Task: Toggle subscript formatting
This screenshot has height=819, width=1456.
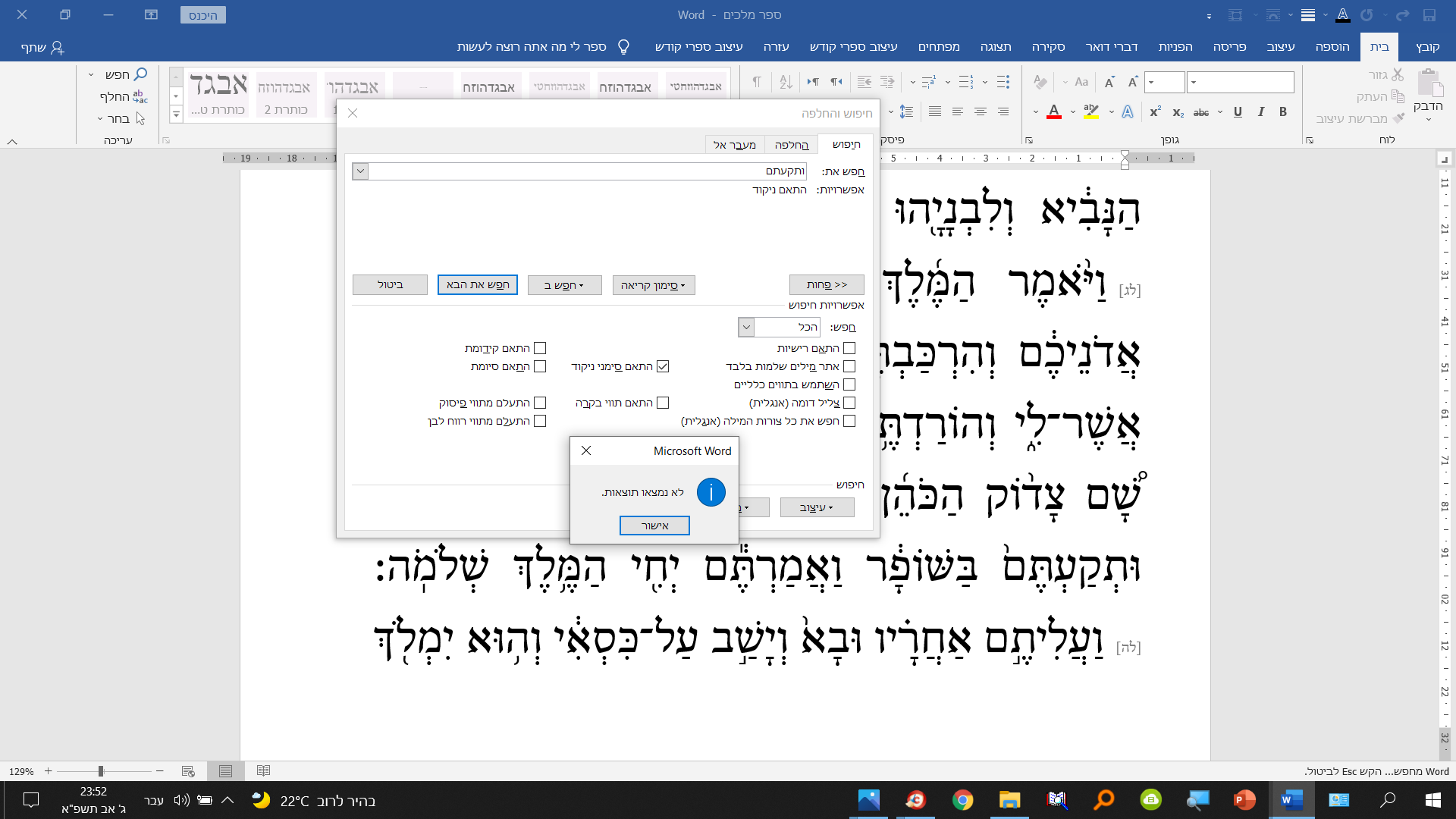Action: point(1178,112)
